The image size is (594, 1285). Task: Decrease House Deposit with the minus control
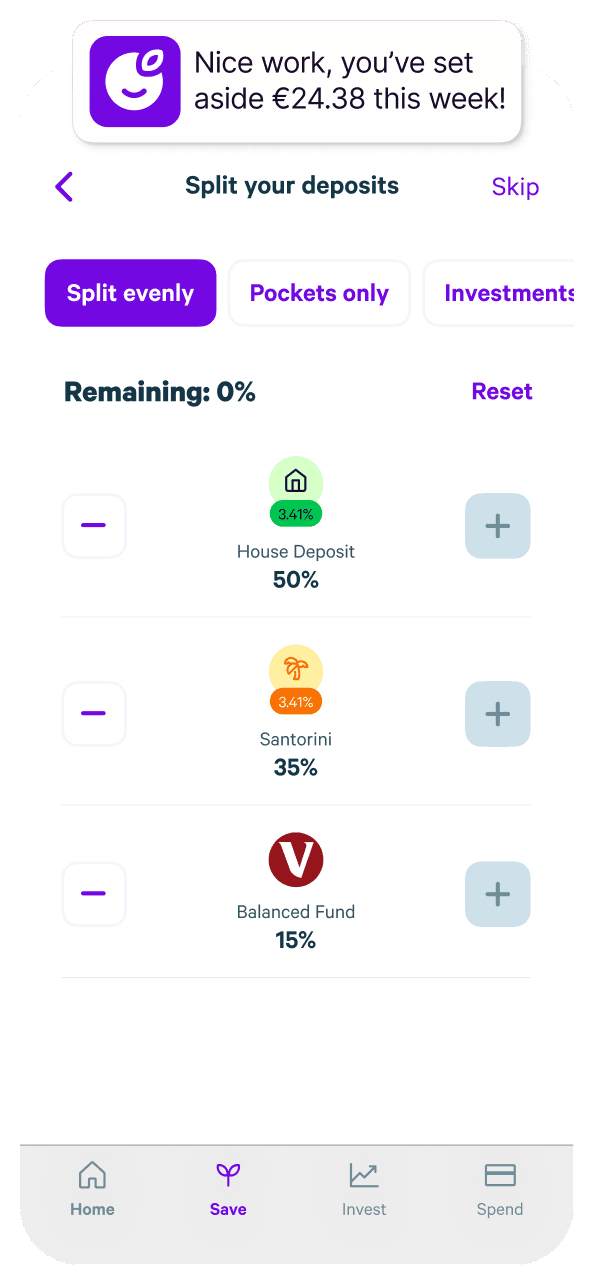point(94,525)
